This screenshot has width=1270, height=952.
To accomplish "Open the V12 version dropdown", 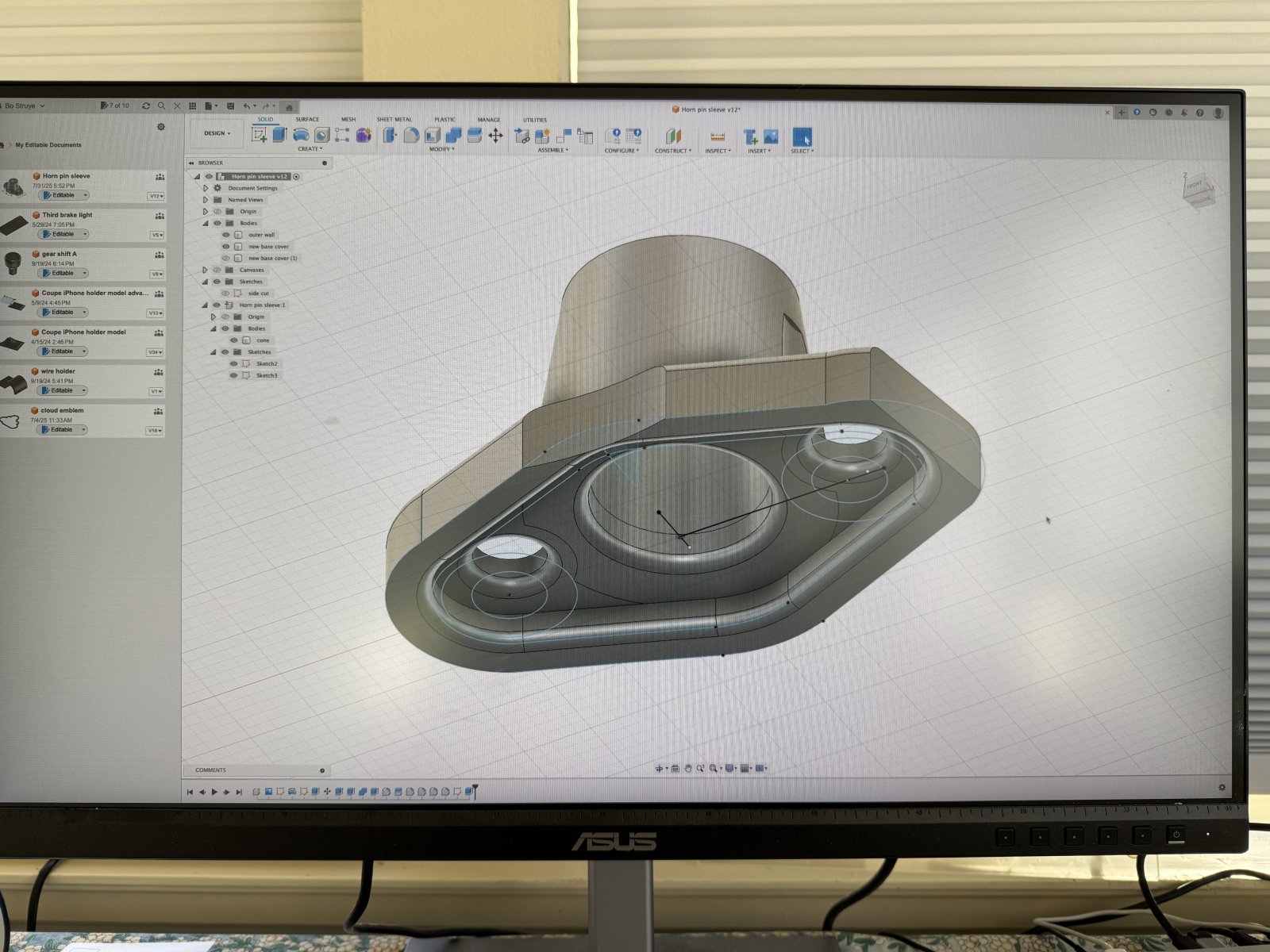I will [156, 196].
